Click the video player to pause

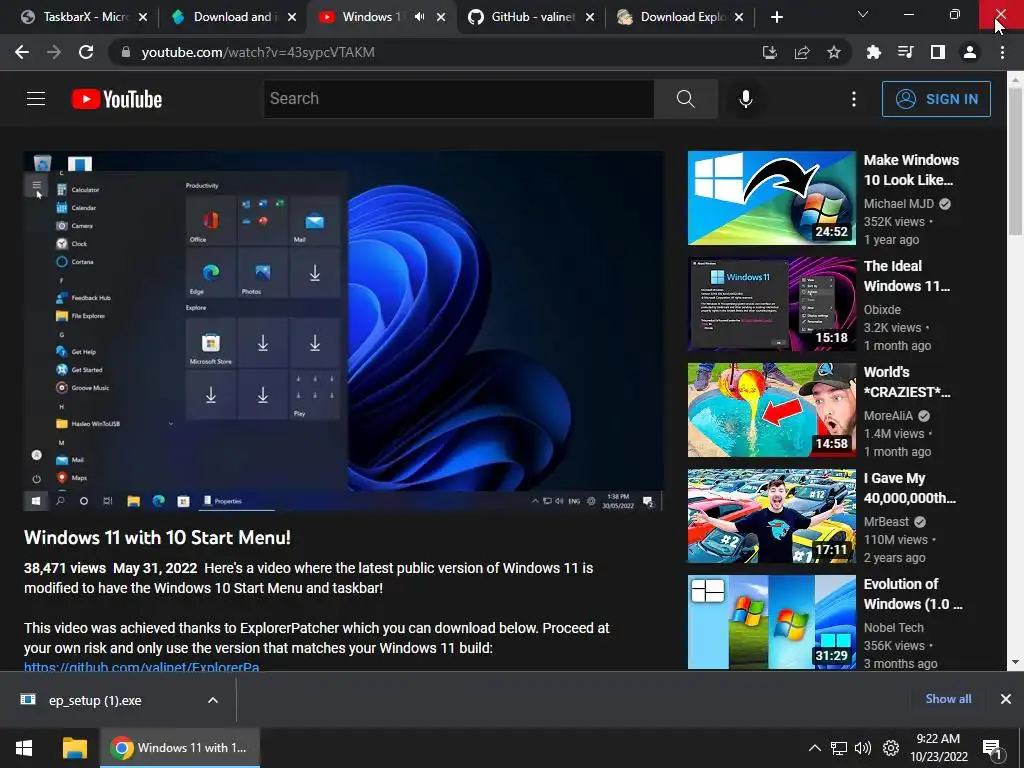click(x=344, y=330)
